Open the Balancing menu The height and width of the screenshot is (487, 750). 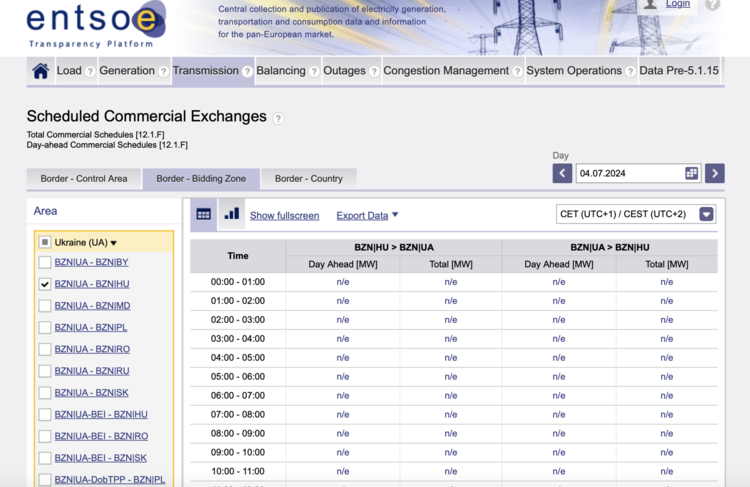tap(281, 71)
